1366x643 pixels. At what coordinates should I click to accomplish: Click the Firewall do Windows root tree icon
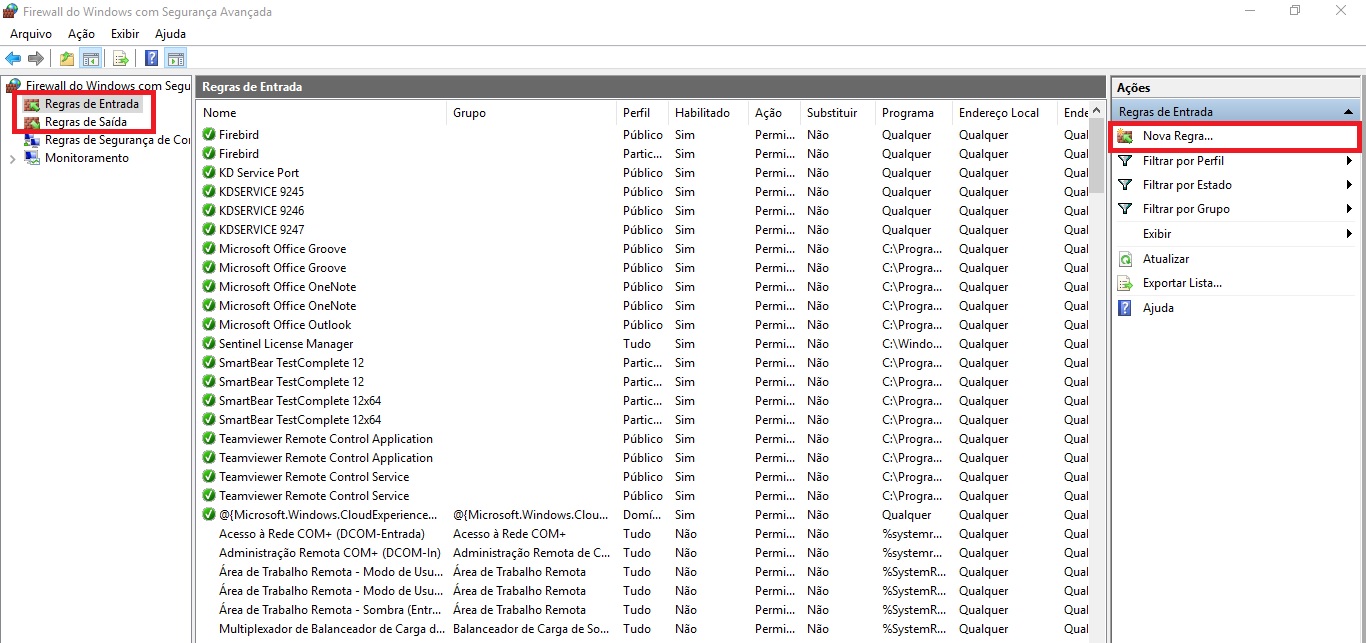(x=14, y=86)
